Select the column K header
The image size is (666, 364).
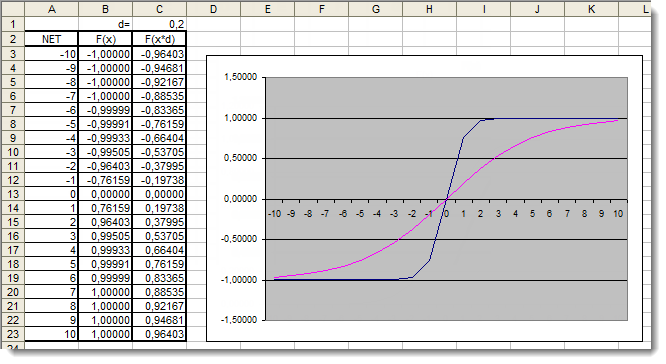[591, 9]
